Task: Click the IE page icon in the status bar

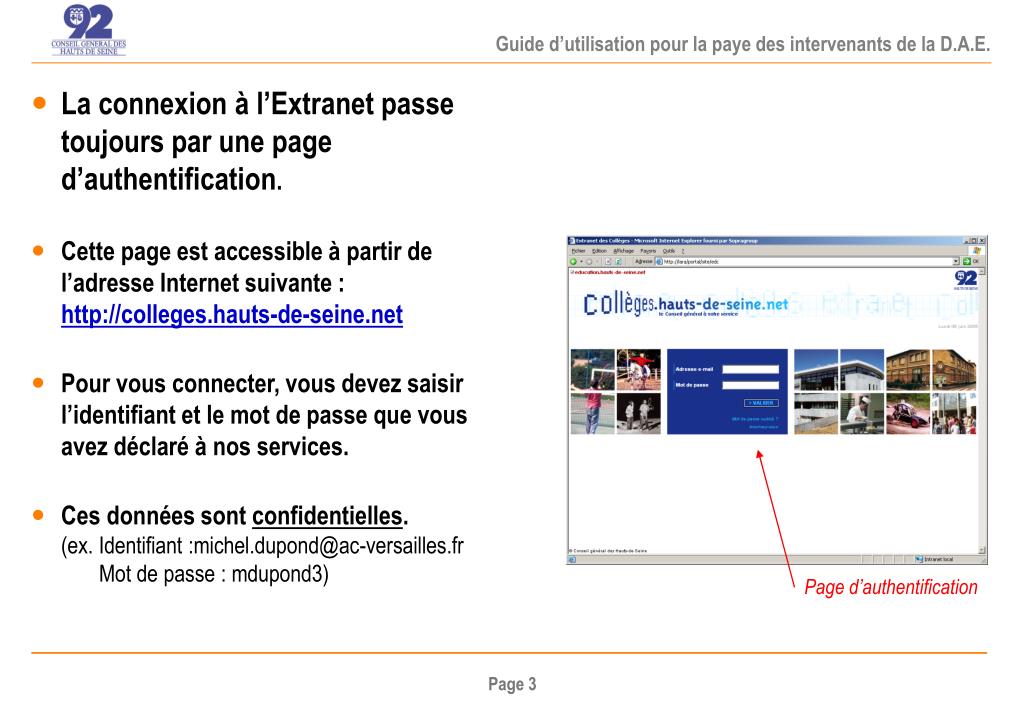Action: click(x=572, y=560)
